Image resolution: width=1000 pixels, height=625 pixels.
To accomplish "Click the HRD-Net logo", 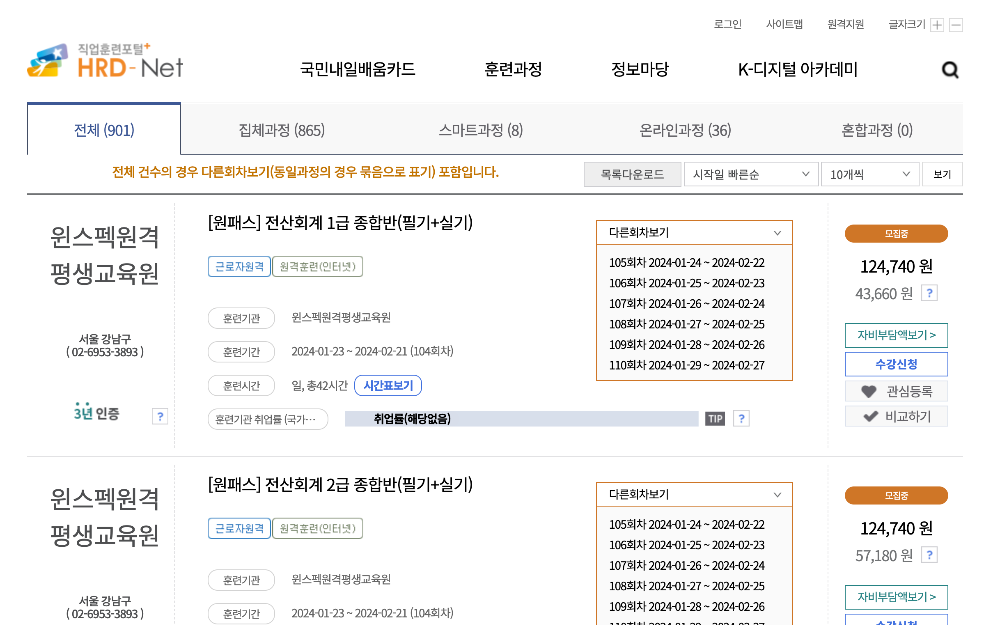I will point(105,61).
